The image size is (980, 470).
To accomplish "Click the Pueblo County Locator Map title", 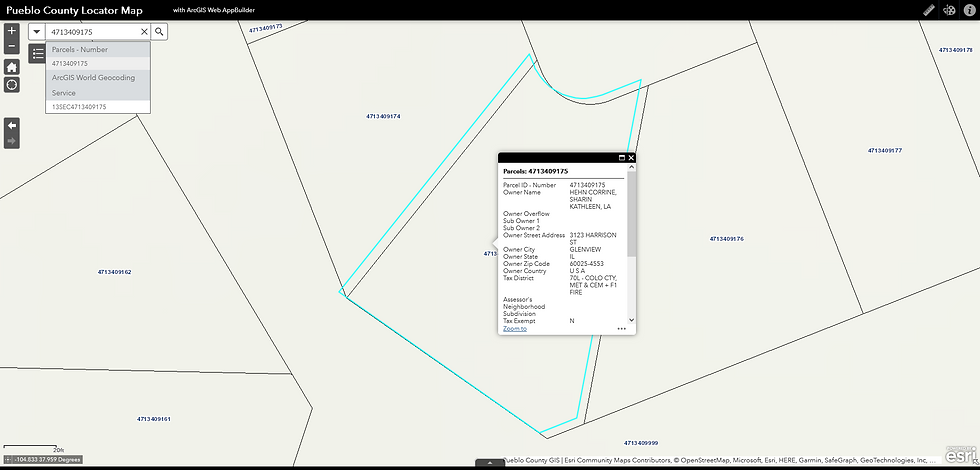I will click(x=74, y=10).
